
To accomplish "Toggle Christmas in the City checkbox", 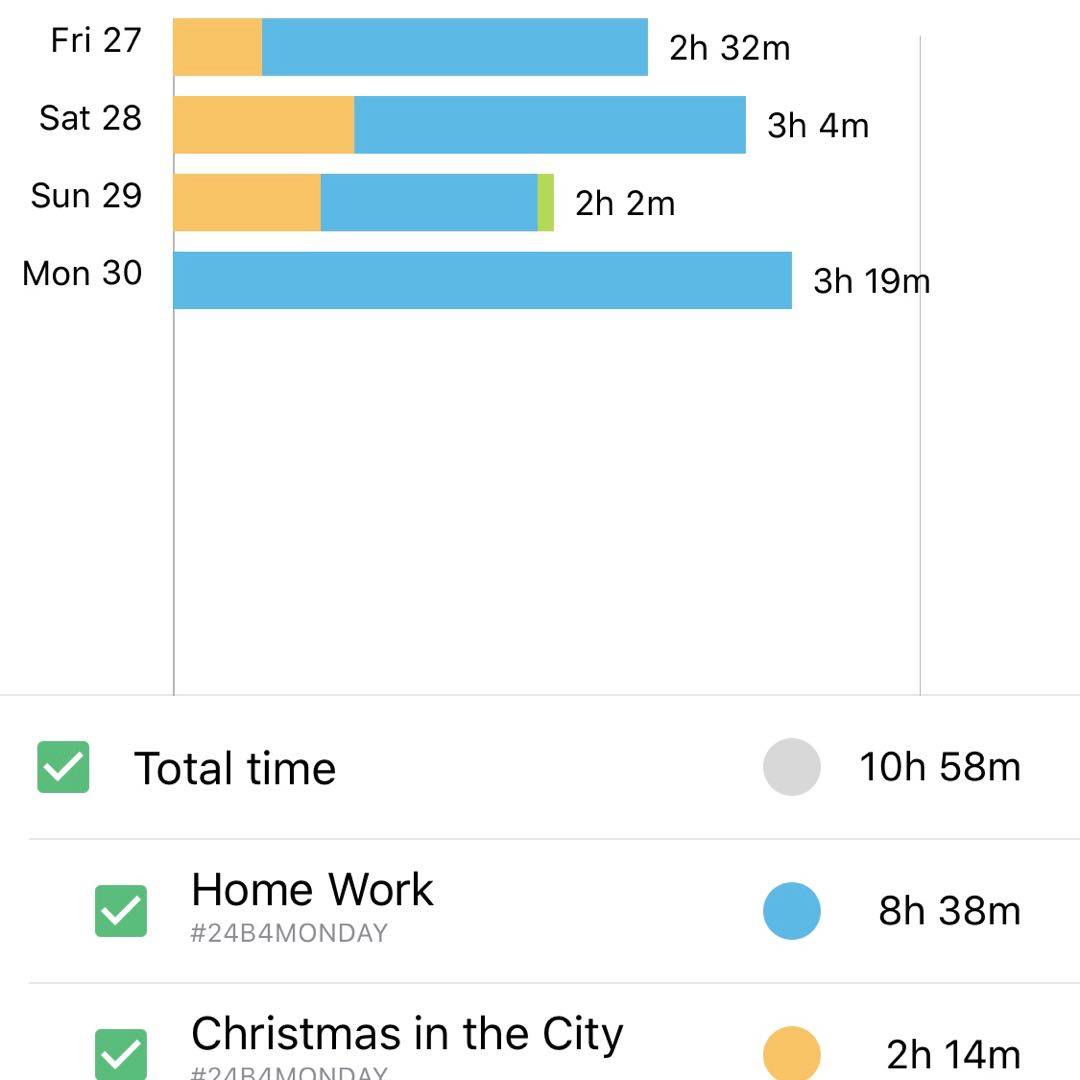I will pos(121,1054).
